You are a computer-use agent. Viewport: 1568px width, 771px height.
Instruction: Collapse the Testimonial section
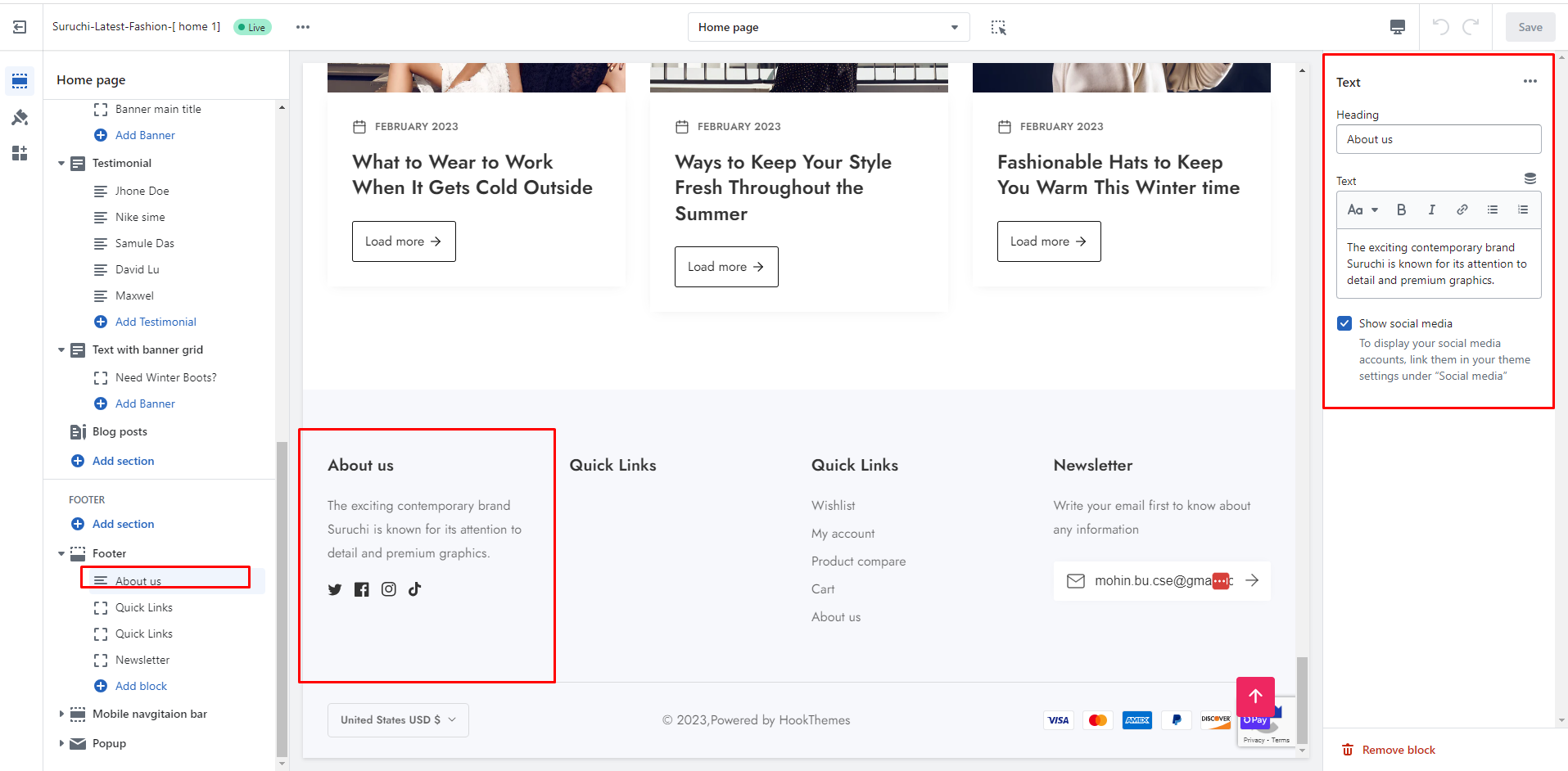[x=61, y=164]
